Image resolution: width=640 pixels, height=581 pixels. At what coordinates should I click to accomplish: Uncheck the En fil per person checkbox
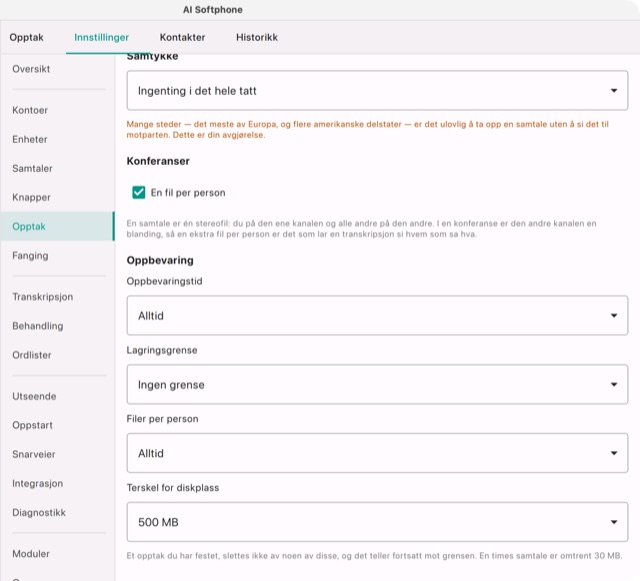139,192
